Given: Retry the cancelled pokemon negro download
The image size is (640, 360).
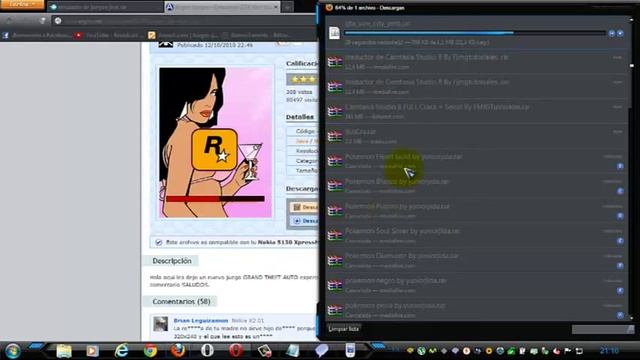Looking at the screenshot, I should tap(620, 291).
